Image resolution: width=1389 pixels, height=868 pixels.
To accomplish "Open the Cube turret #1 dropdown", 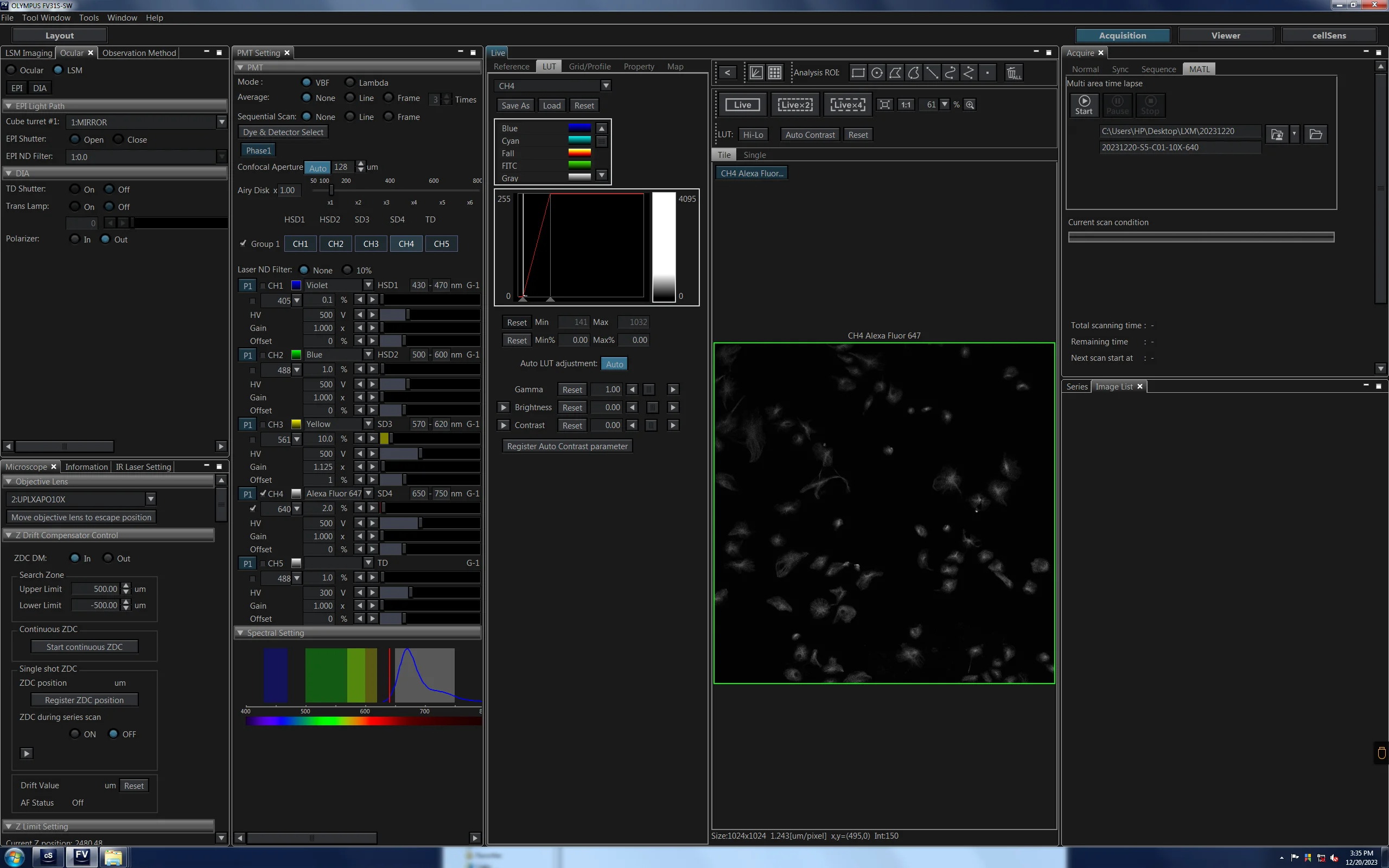I will click(x=221, y=122).
